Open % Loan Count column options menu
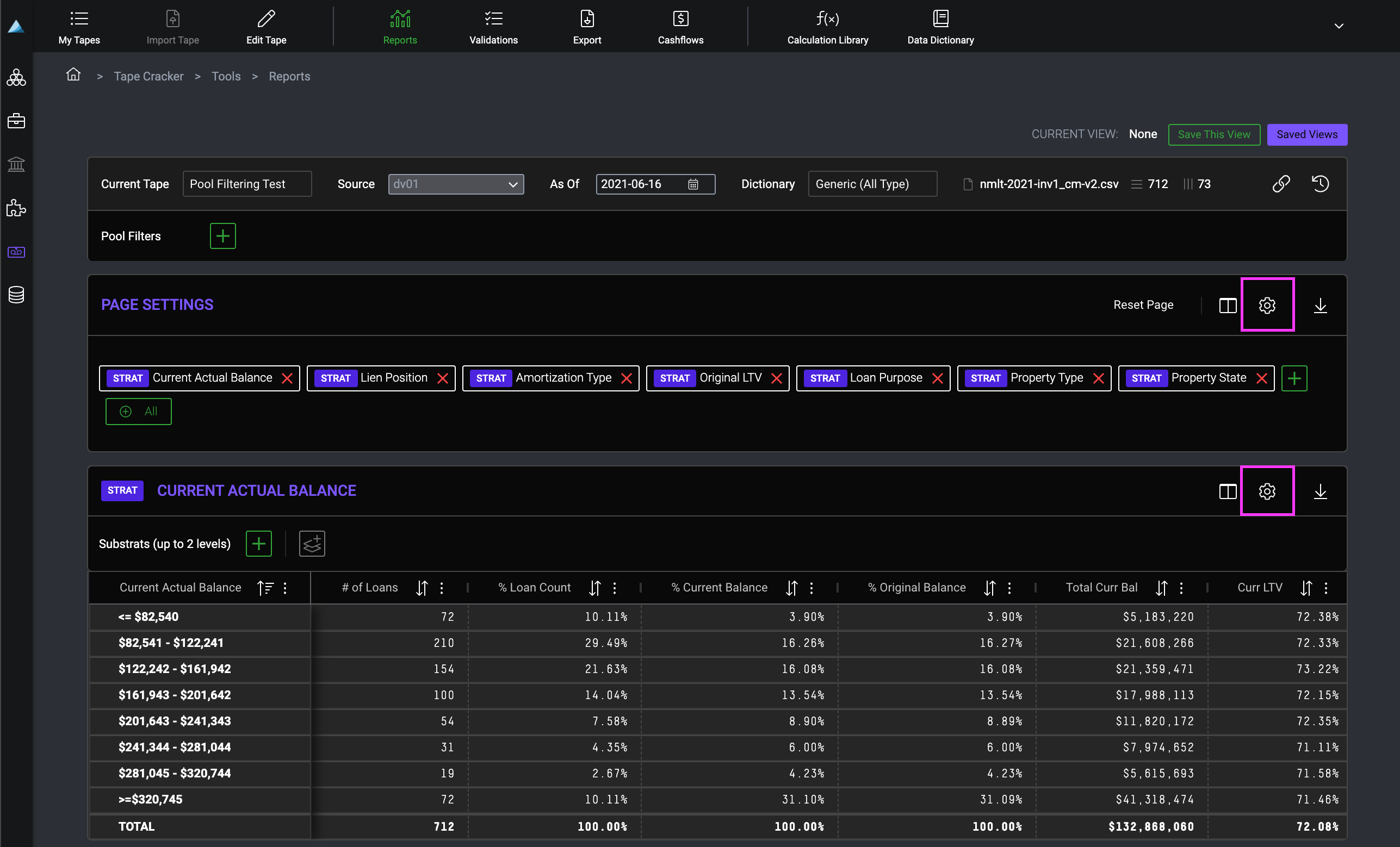The height and width of the screenshot is (847, 1400). pyautogui.click(x=614, y=587)
